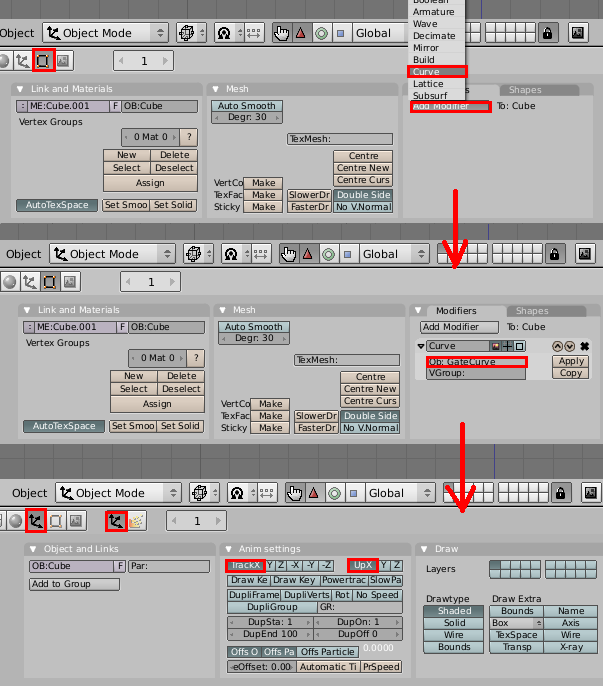Collapse the Object and Links panel
The image size is (603, 686).
pos(33,549)
